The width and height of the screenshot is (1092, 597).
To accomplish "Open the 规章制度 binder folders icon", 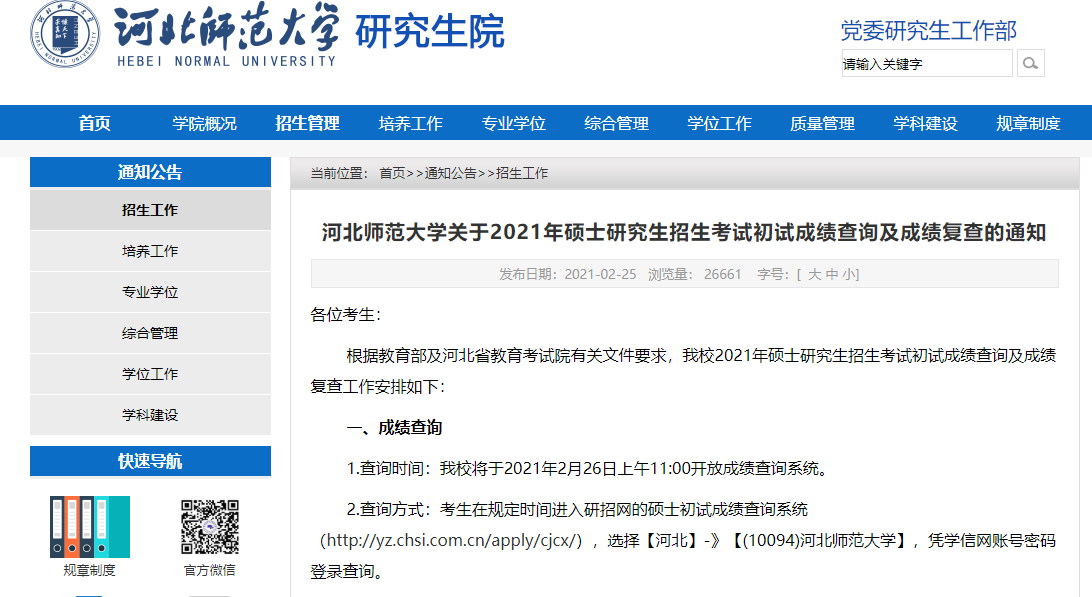I will [x=90, y=527].
